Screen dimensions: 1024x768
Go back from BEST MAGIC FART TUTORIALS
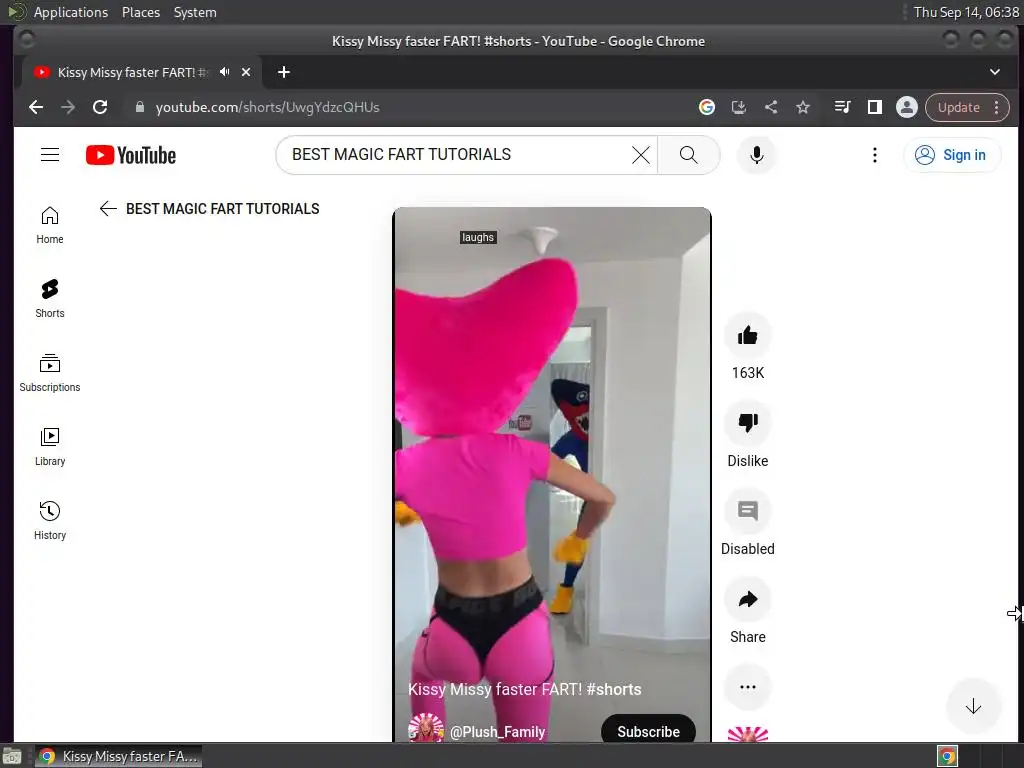click(108, 208)
